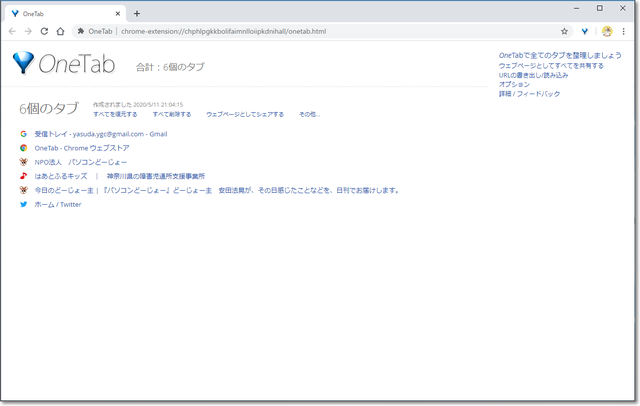Bookmark this page with the star icon

(x=564, y=31)
